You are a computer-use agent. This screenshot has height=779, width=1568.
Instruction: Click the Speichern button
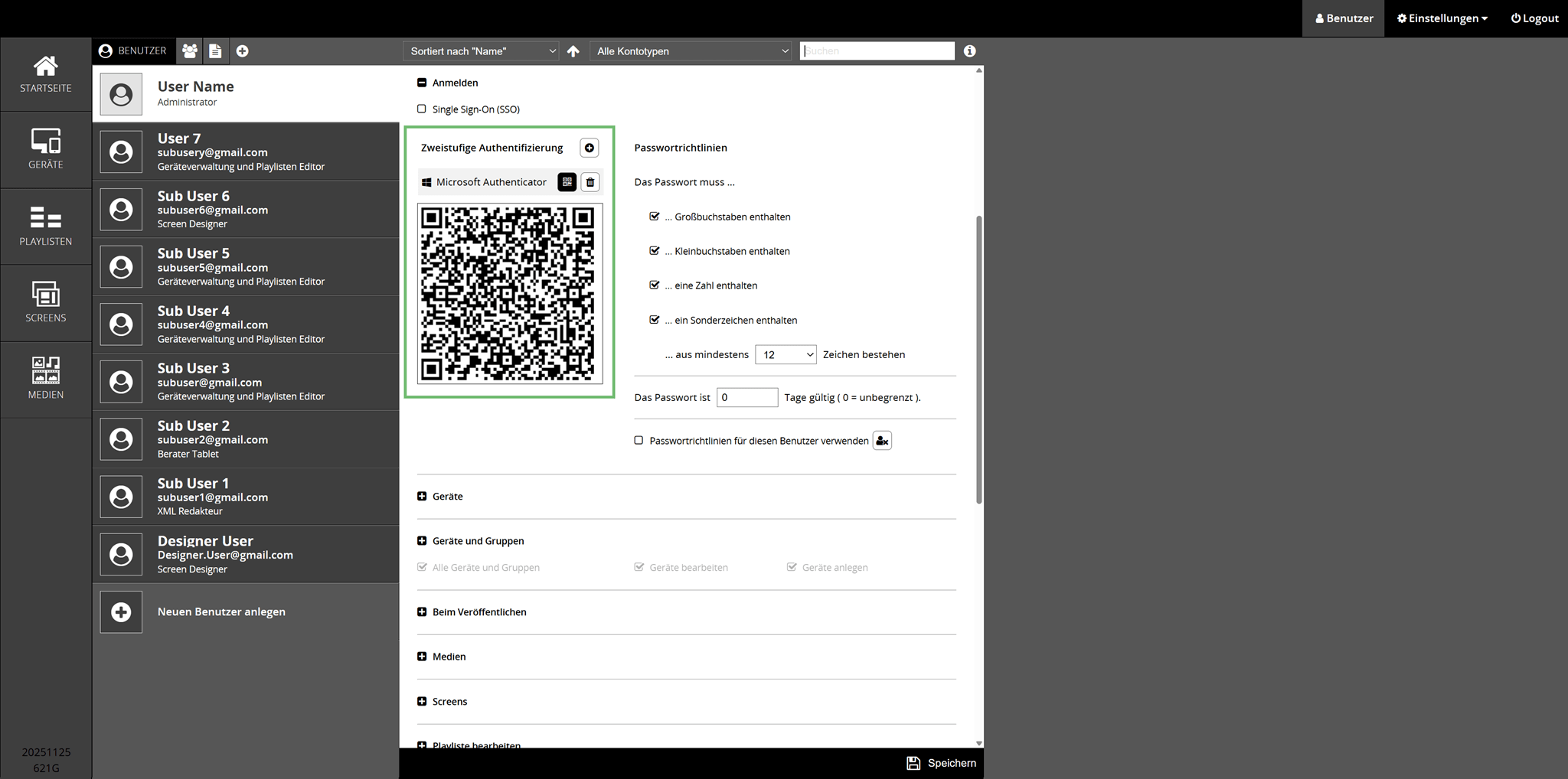tap(942, 763)
